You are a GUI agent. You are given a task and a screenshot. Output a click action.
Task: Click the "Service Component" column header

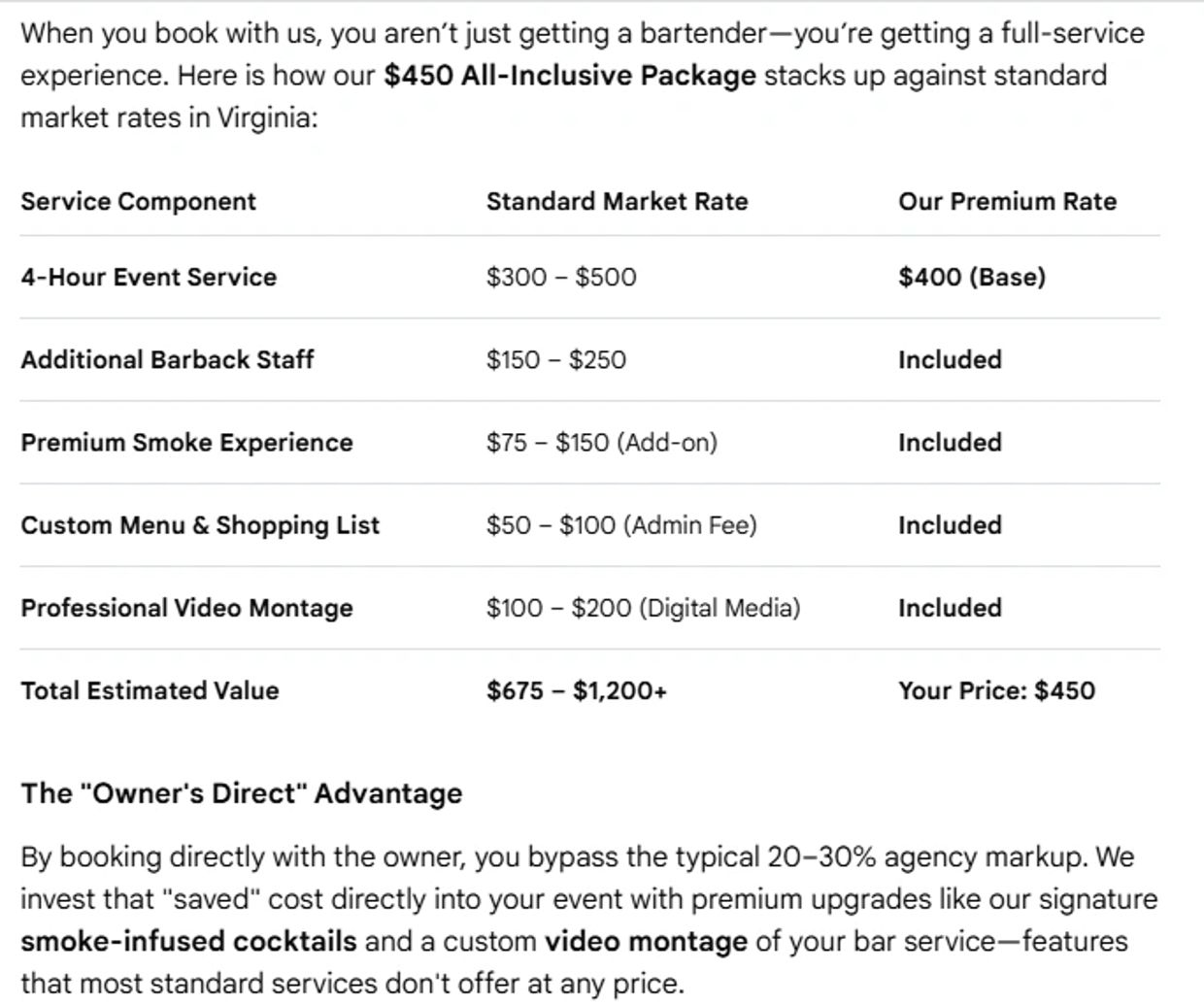(x=139, y=202)
